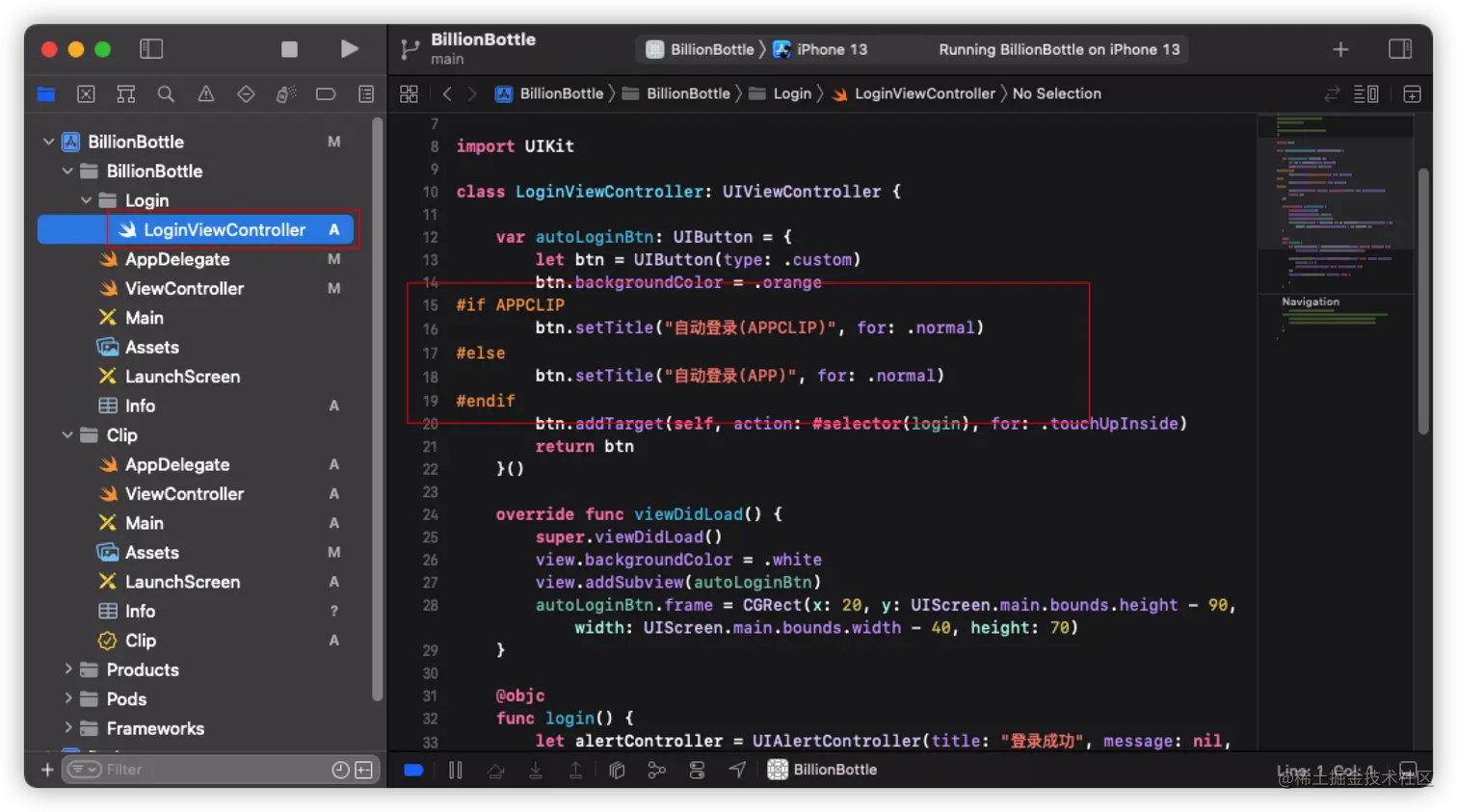Toggle the navigator sidebar
The image size is (1457, 812).
[x=151, y=49]
